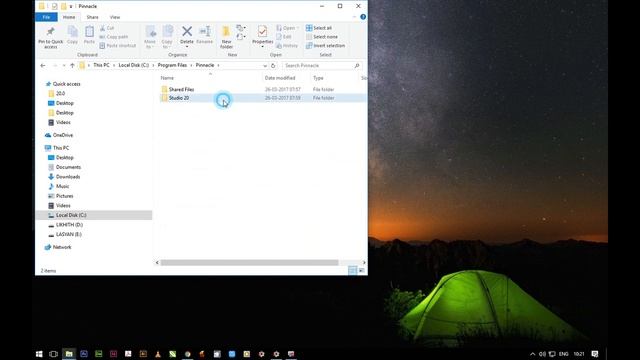Click the Paste icon in the ribbon
This screenshot has width=640, height=360.
coord(89,31)
